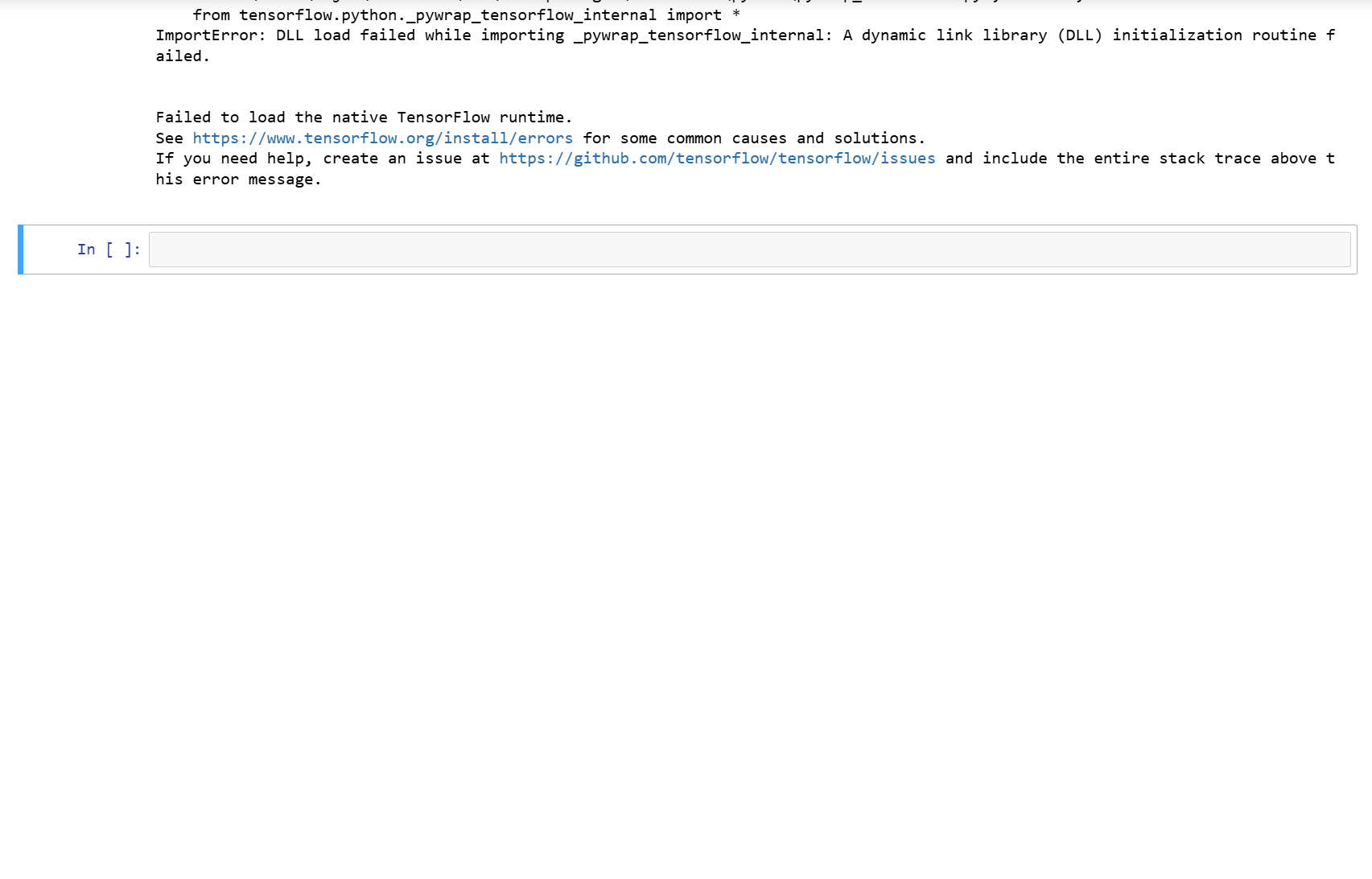Click the "If you need help" text

pos(233,159)
